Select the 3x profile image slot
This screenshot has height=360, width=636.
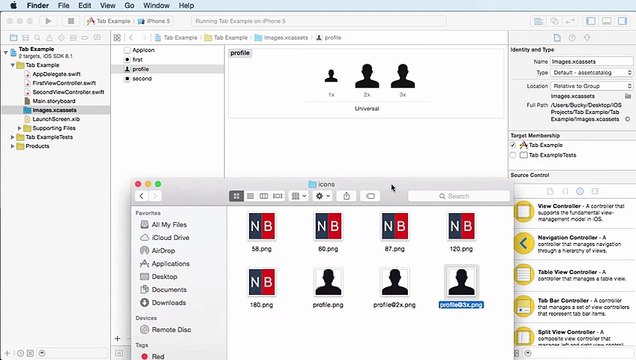tap(403, 76)
